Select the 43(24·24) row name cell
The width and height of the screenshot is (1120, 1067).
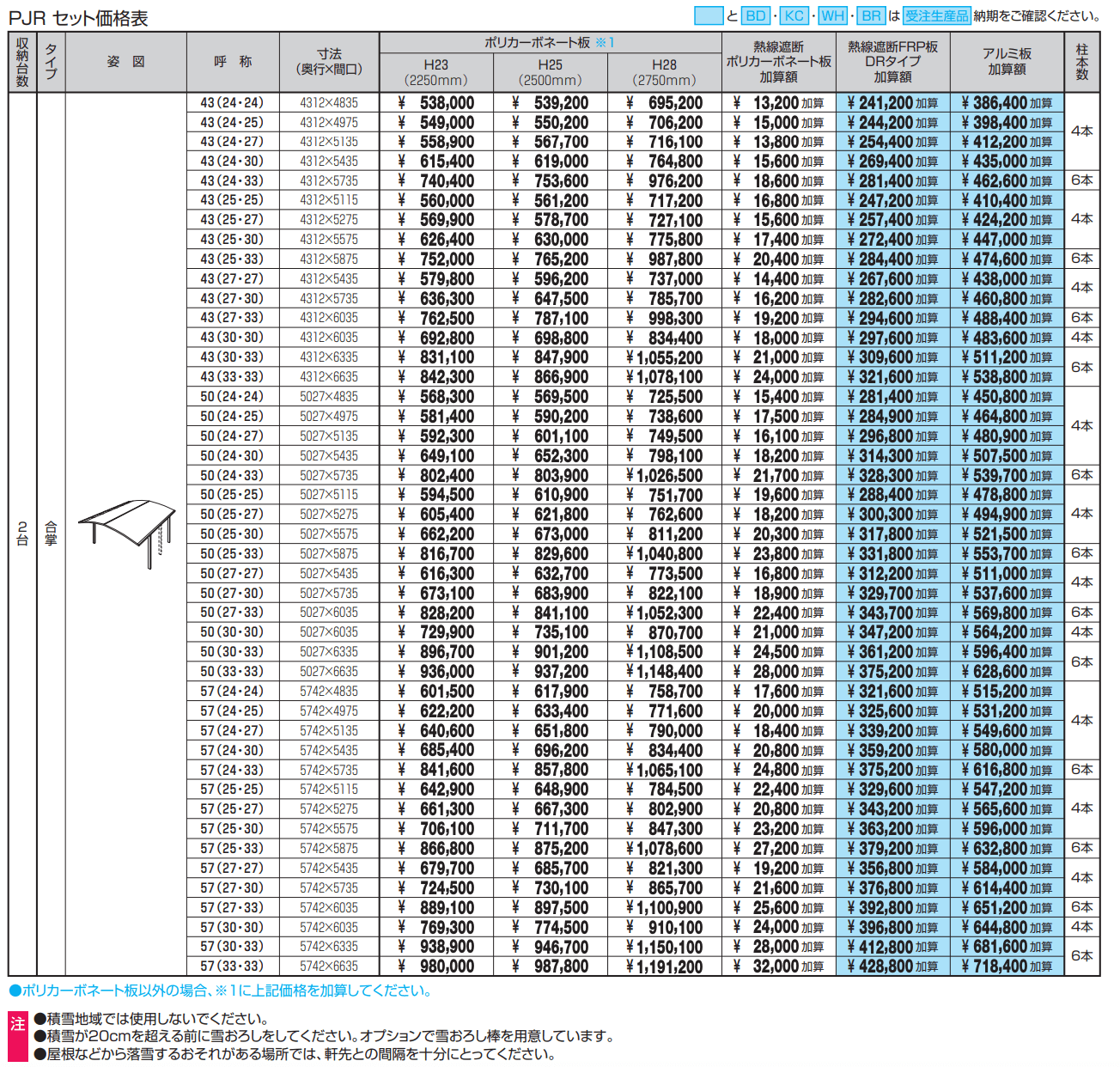(232, 102)
